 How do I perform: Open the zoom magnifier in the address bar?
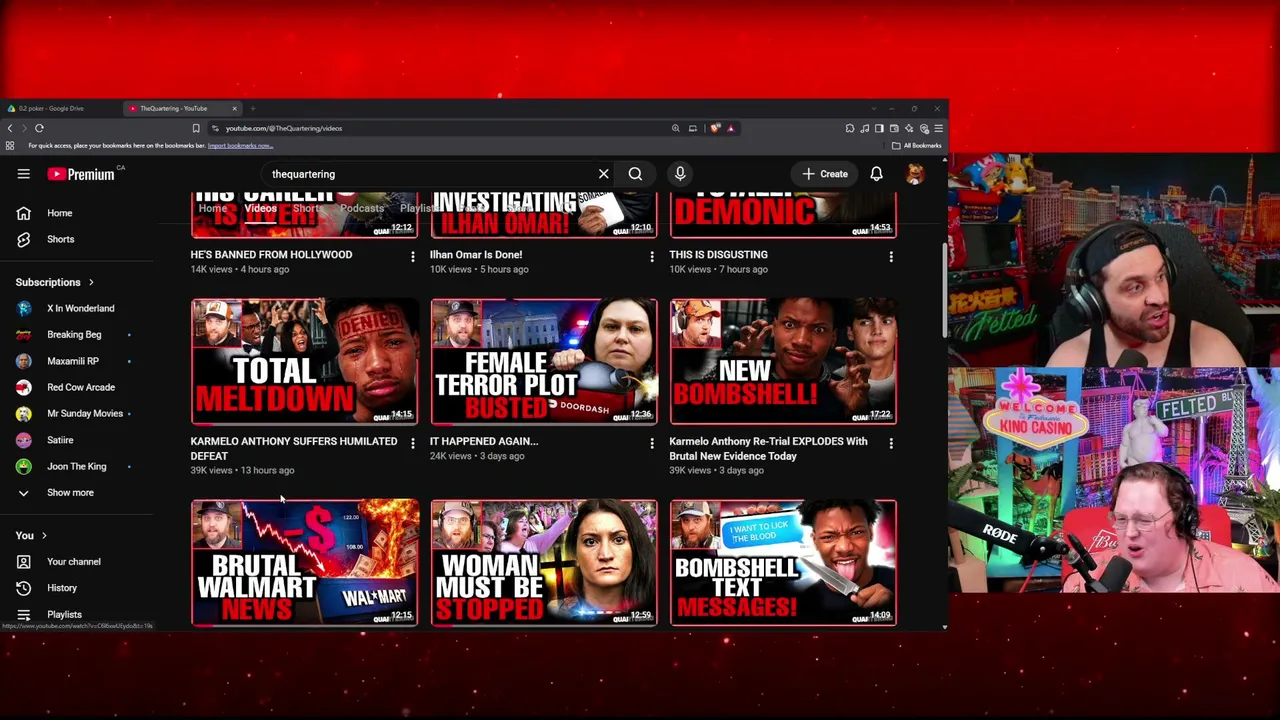[676, 128]
